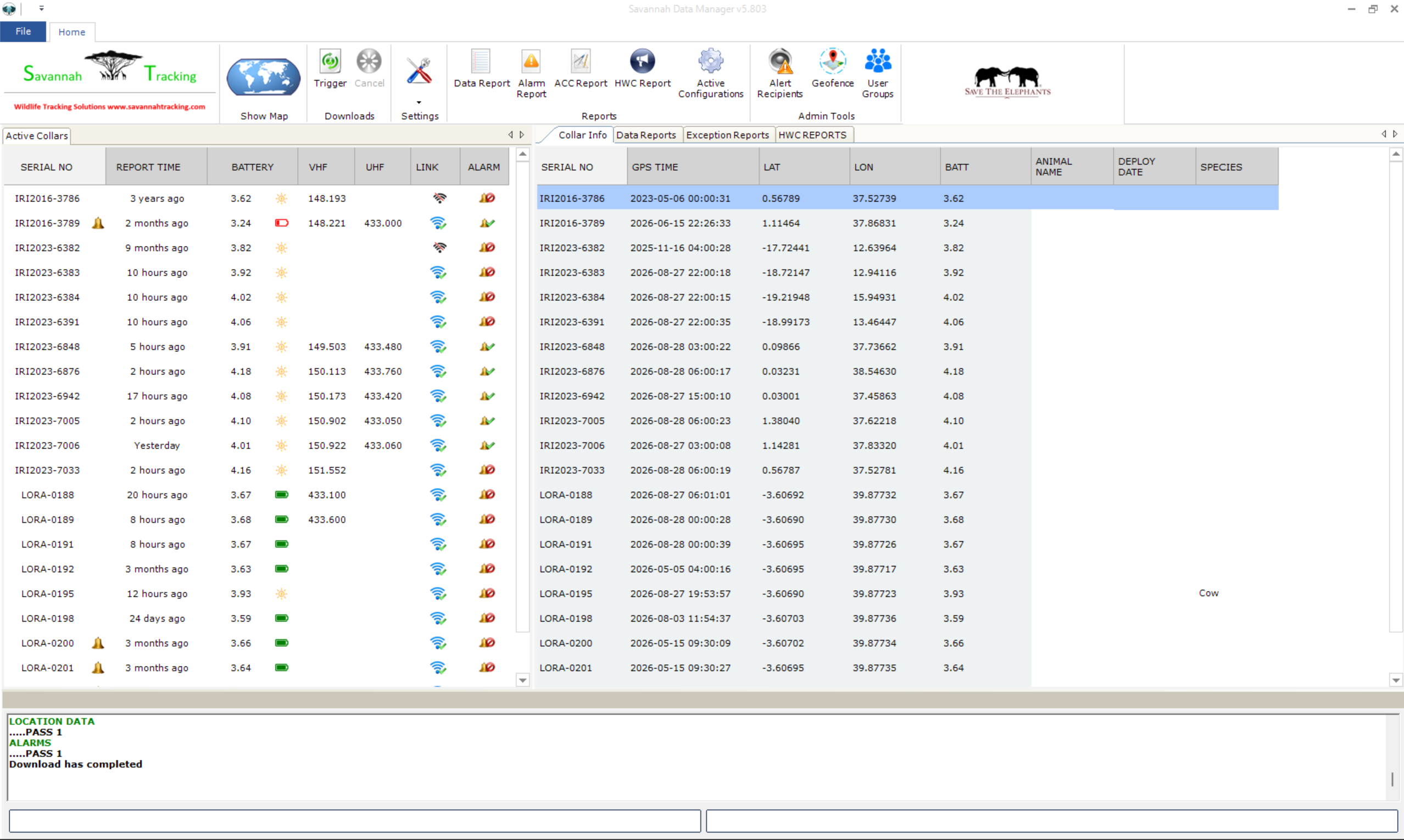This screenshot has height=840, width=1404.
Task: Sort by BATTERY column header
Action: (x=253, y=167)
